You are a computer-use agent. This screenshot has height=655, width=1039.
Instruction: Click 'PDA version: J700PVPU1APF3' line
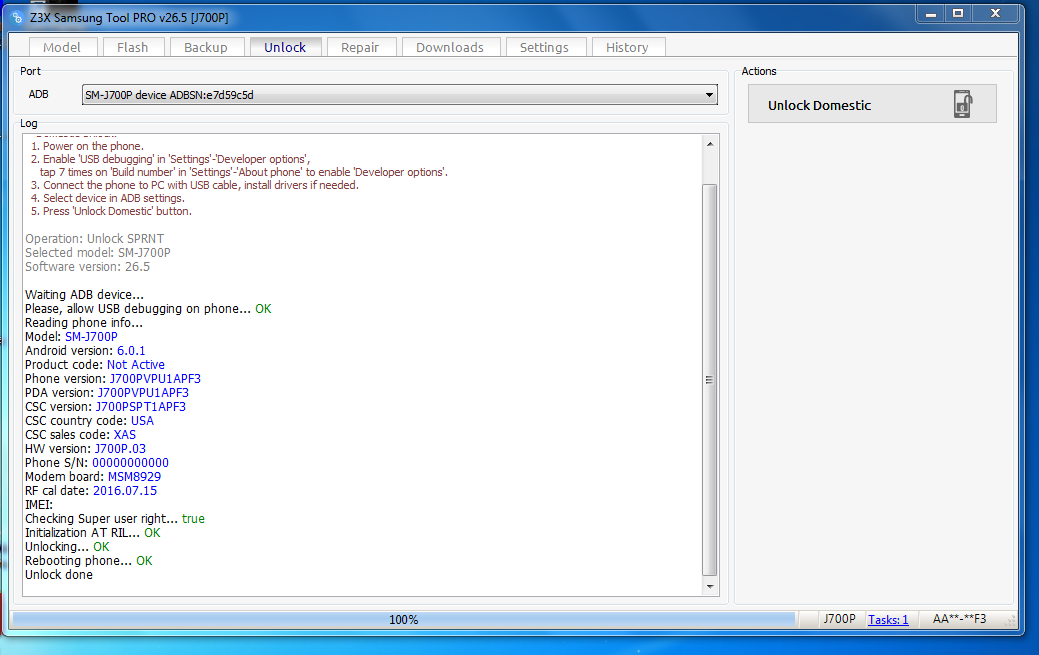(x=107, y=392)
